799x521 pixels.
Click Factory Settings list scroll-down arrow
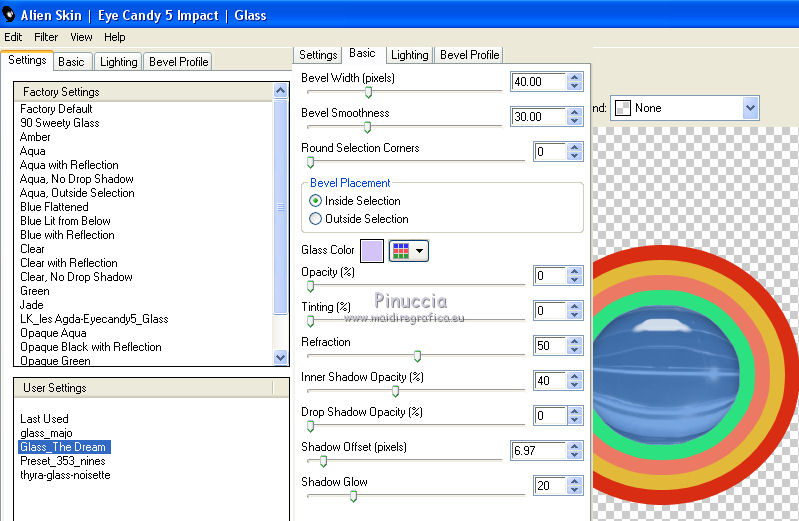coord(280,357)
